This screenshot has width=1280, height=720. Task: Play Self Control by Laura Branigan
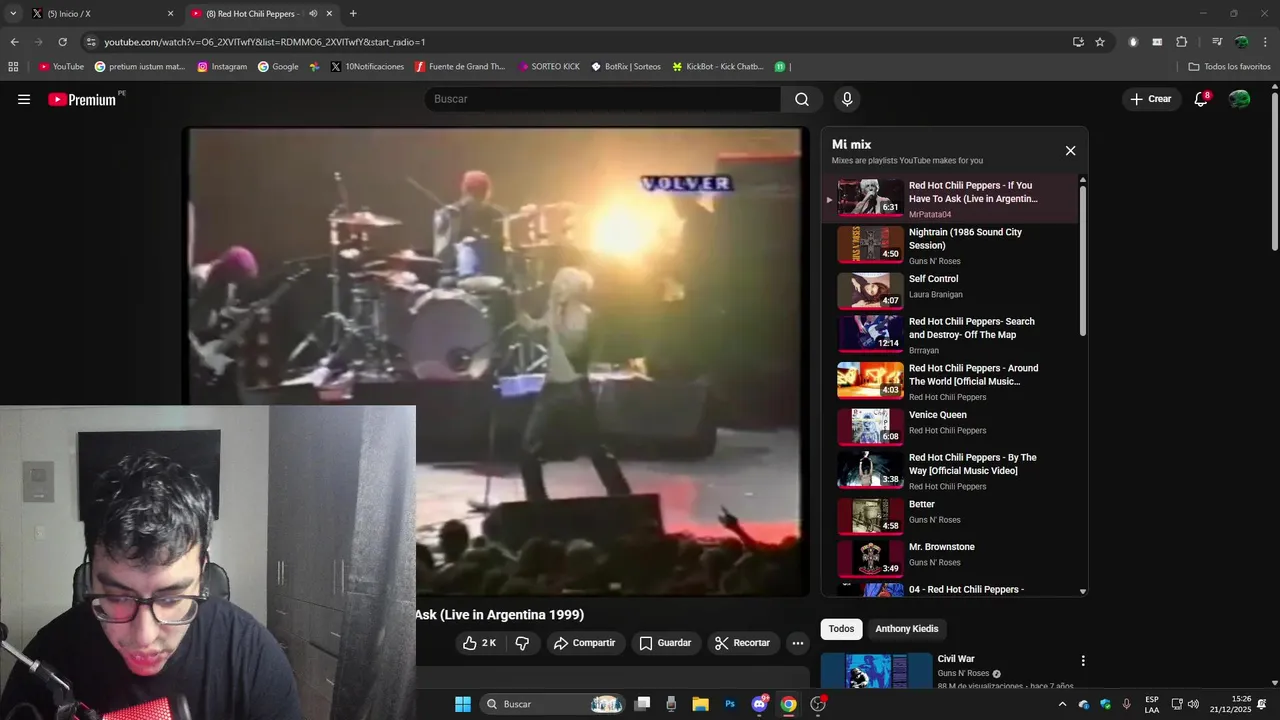950,290
